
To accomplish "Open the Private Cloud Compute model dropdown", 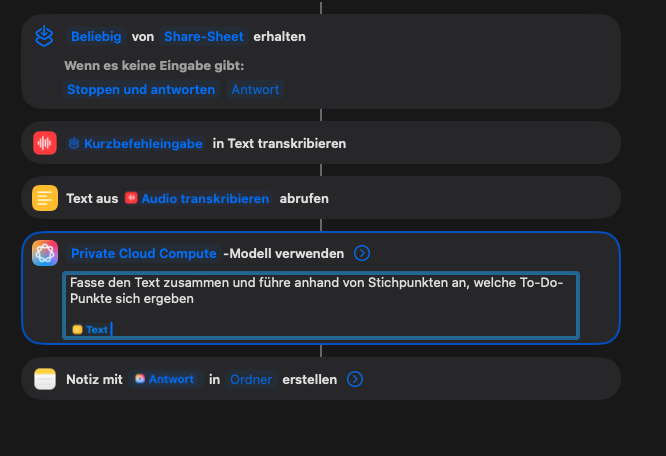I will [x=143, y=253].
